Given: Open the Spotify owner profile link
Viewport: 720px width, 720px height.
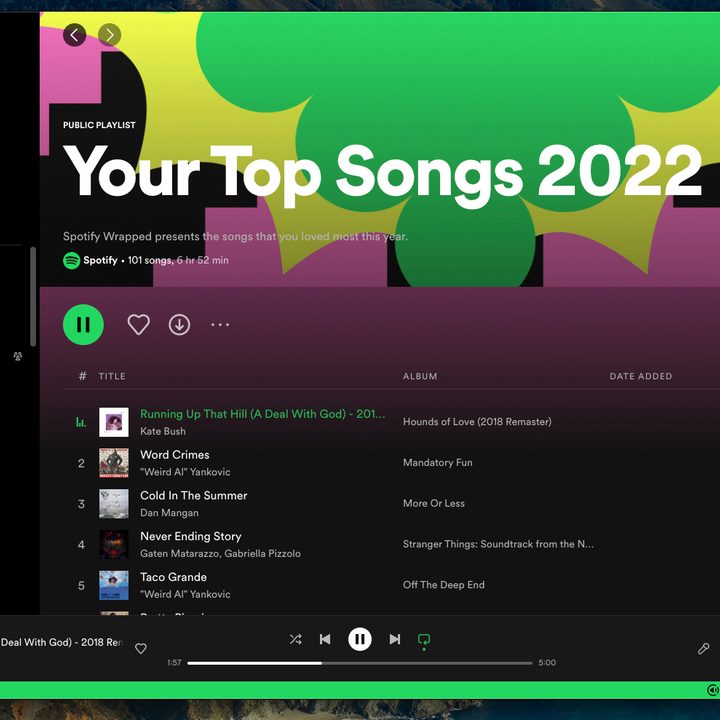Looking at the screenshot, I should 100,260.
